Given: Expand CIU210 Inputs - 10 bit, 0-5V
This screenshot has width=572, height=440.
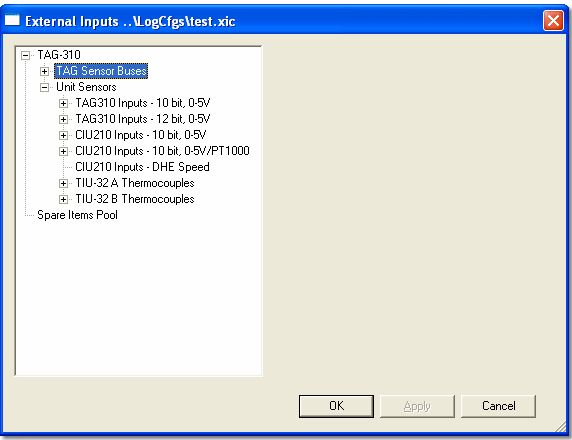Looking at the screenshot, I should coord(63,135).
